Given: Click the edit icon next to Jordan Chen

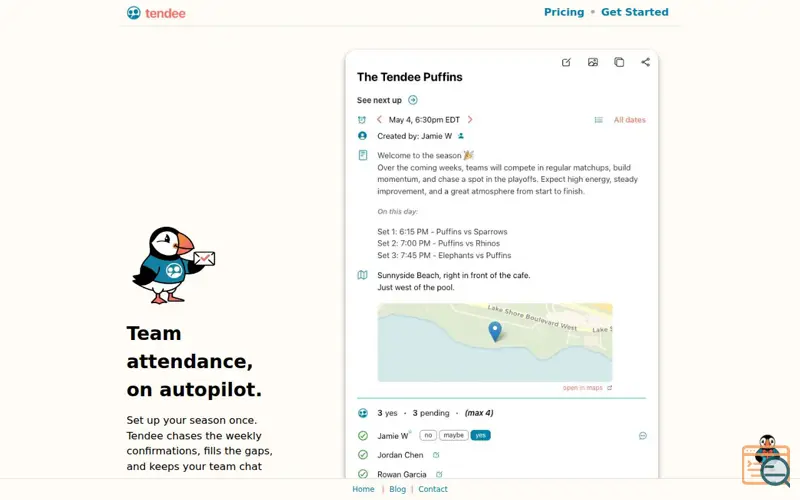Looking at the screenshot, I should point(436,455).
